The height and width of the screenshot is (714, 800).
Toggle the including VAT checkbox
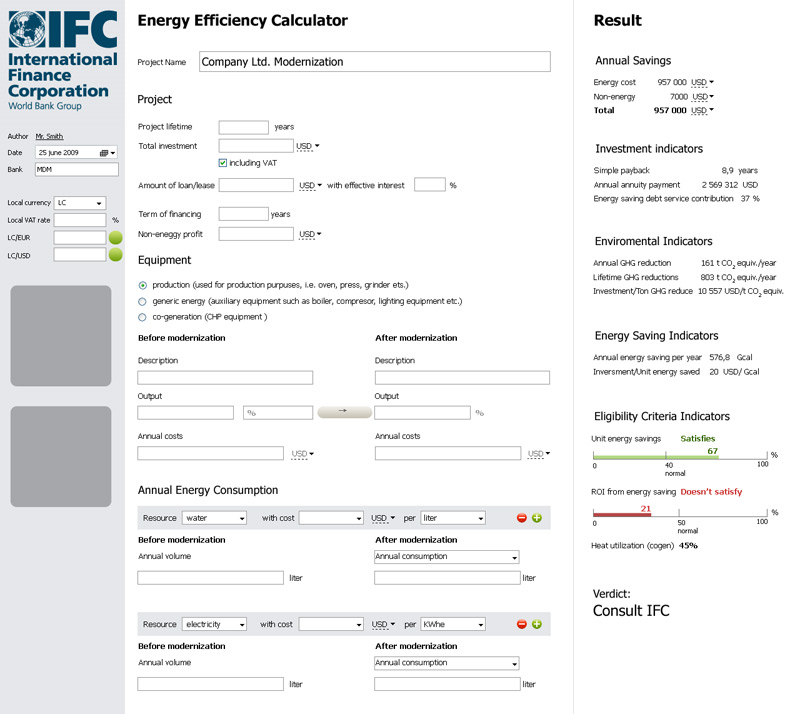click(223, 163)
